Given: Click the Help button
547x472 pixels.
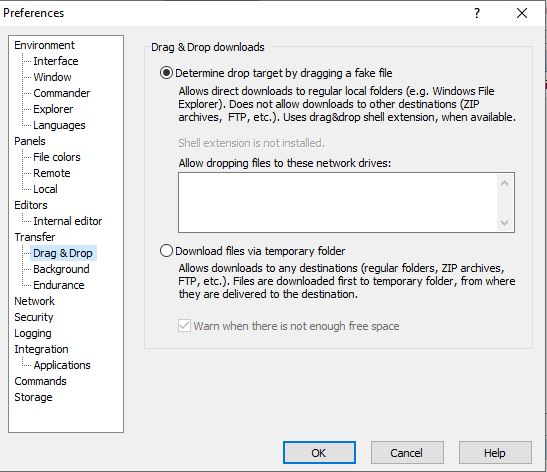Looking at the screenshot, I should click(x=495, y=453).
